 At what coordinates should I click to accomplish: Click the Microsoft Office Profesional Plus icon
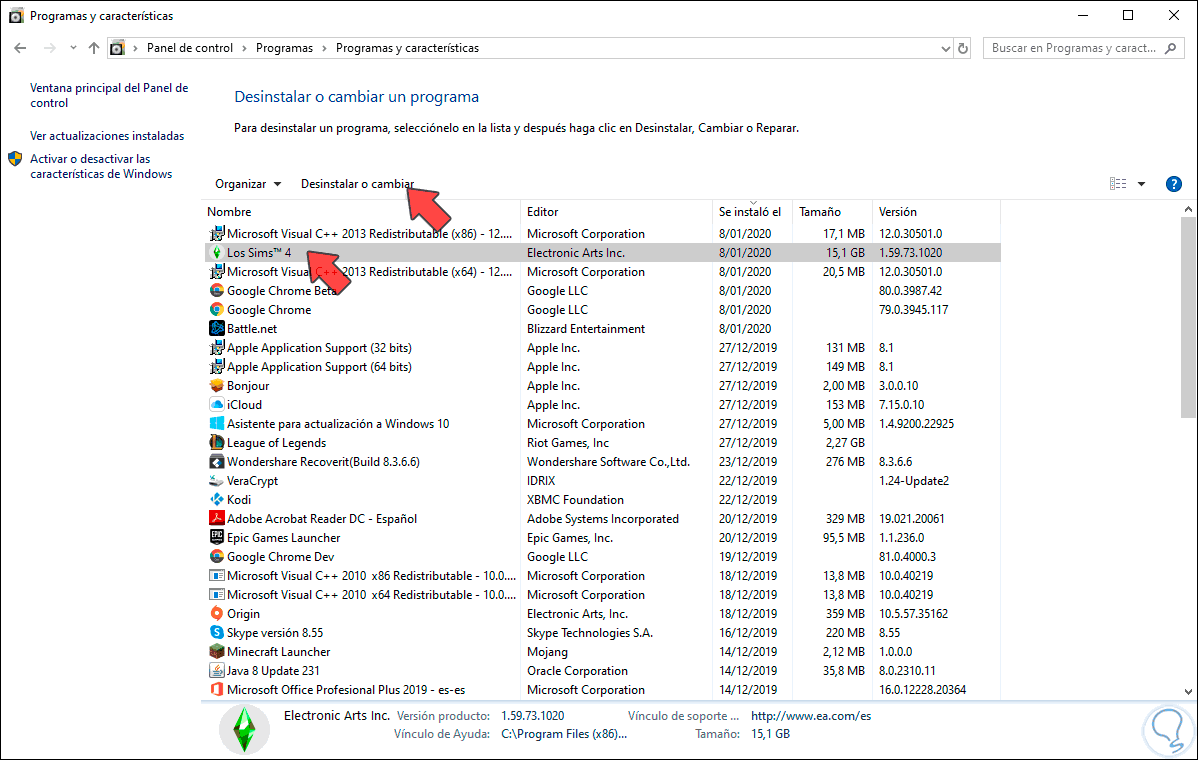point(217,690)
